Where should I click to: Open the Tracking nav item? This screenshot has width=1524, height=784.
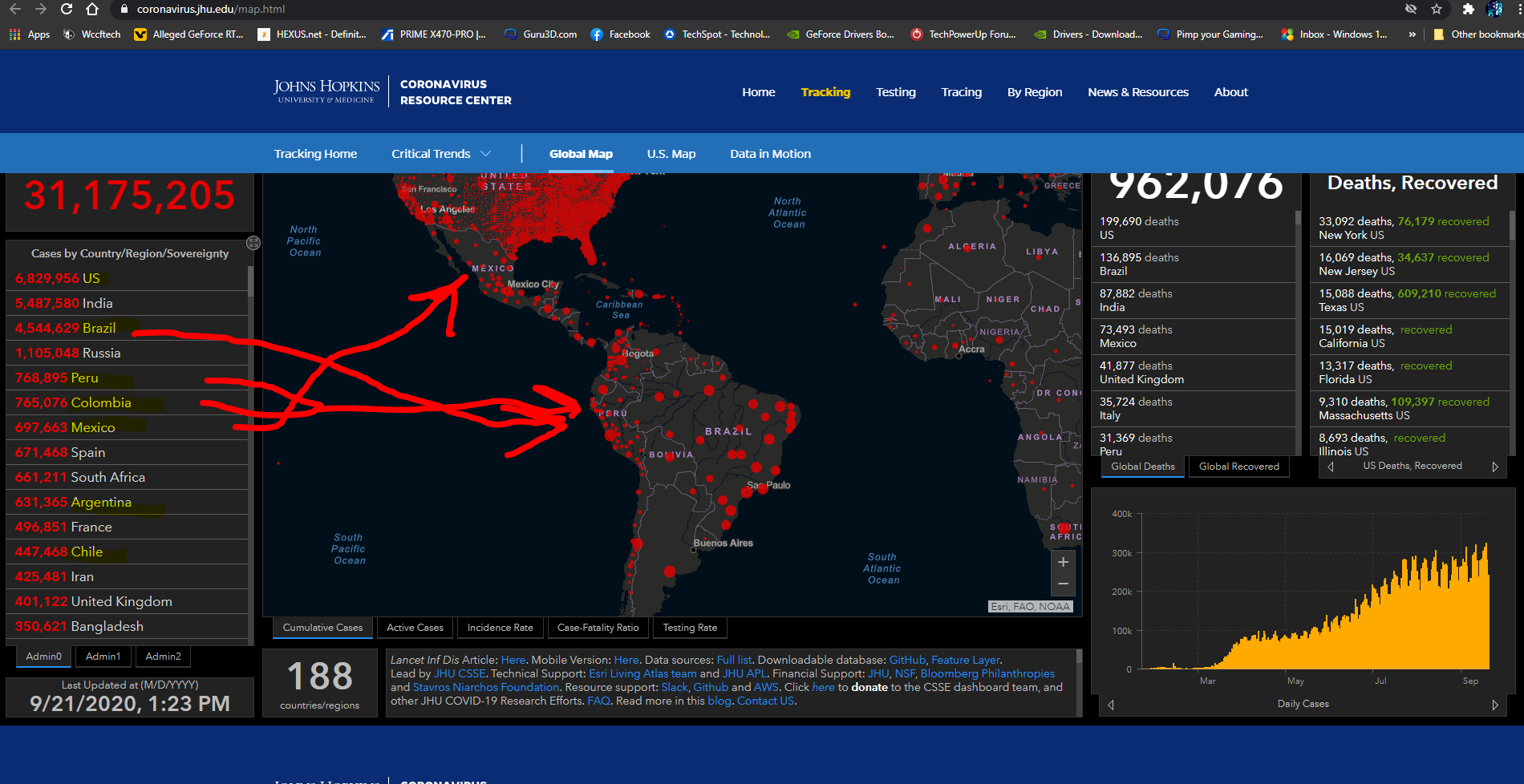tap(825, 92)
